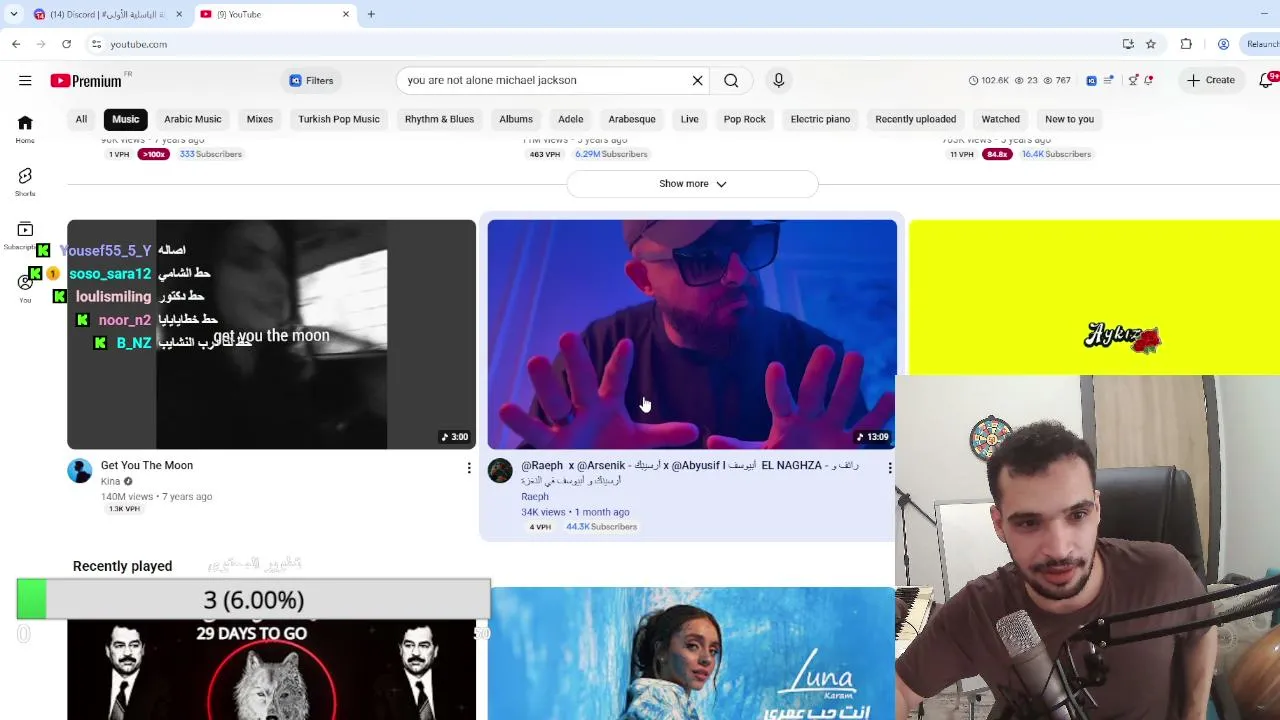Click the Create button
The width and height of the screenshot is (1280, 720).
(1211, 80)
